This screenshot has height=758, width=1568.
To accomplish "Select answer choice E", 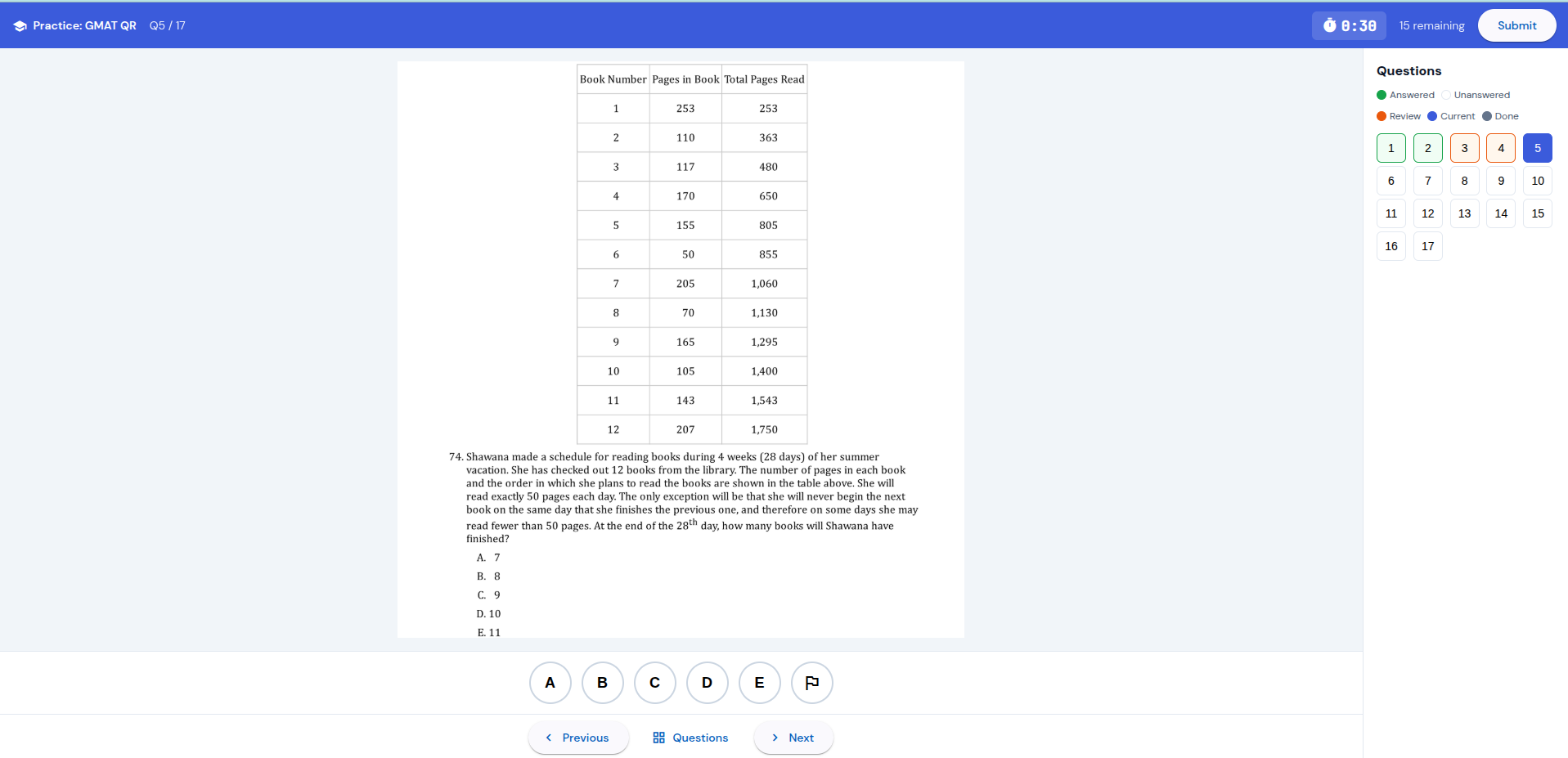I will tap(759, 683).
